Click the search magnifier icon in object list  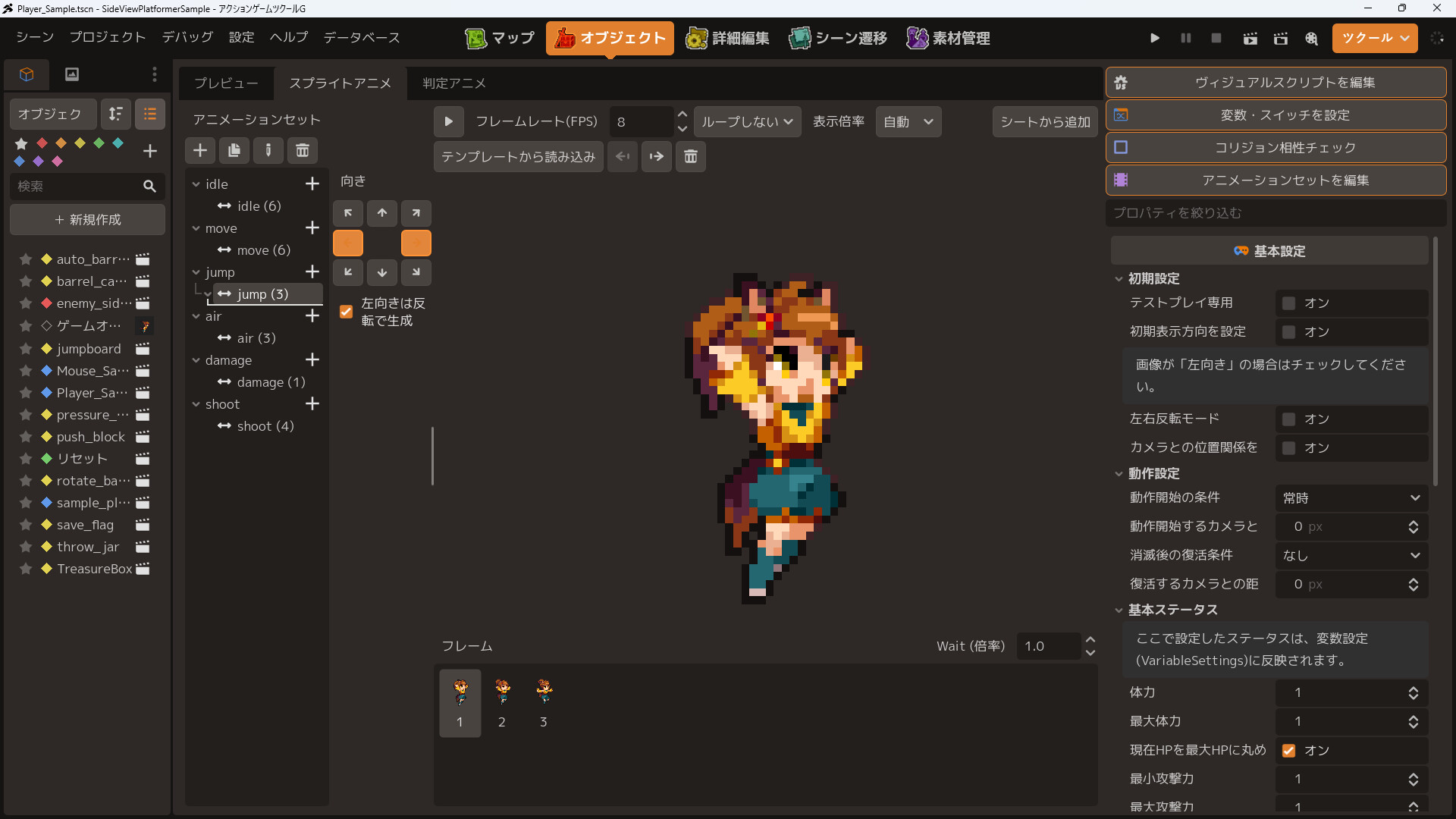click(x=149, y=187)
